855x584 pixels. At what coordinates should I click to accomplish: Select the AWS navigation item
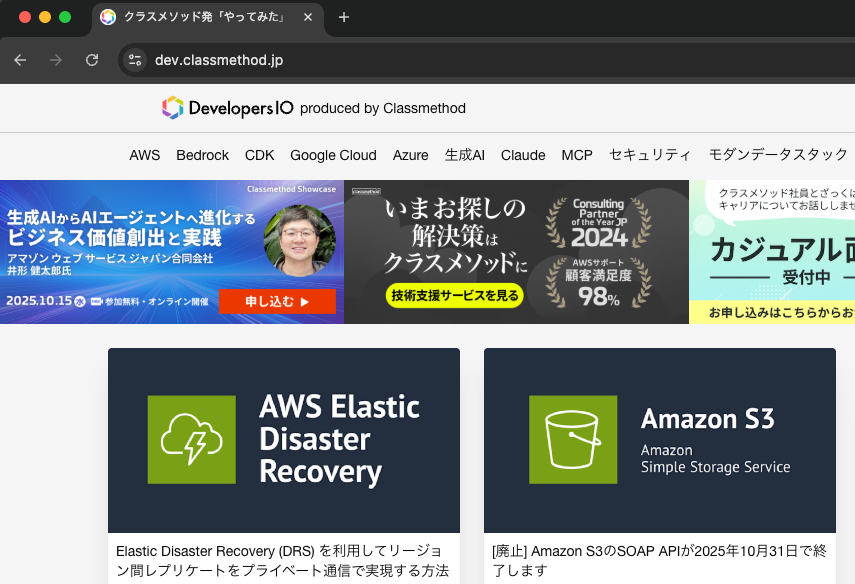[x=144, y=155]
